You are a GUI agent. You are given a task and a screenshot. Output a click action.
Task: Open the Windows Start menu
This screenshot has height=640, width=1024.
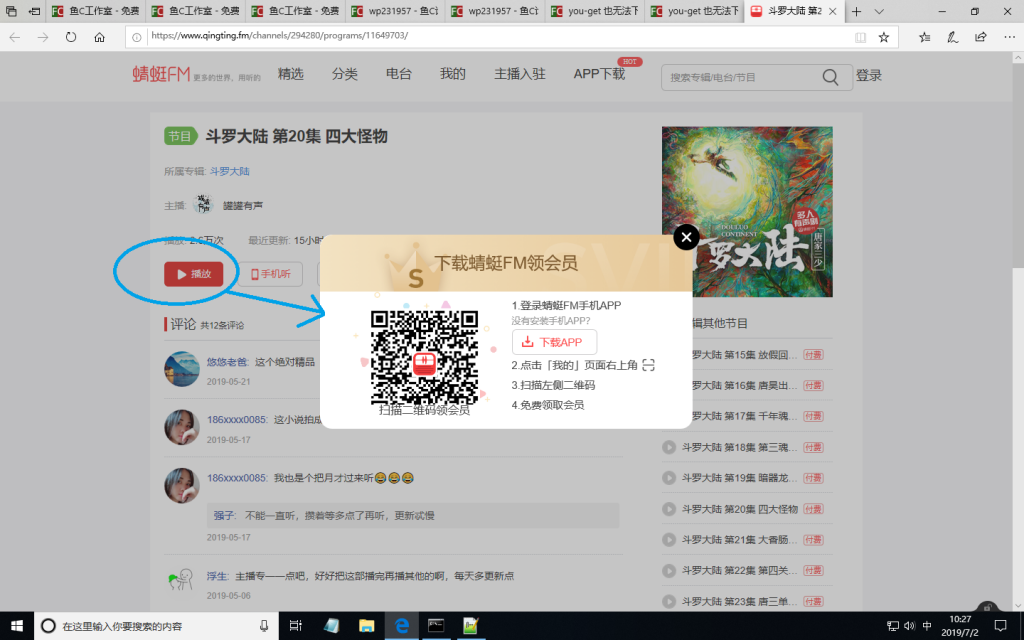pos(16,626)
